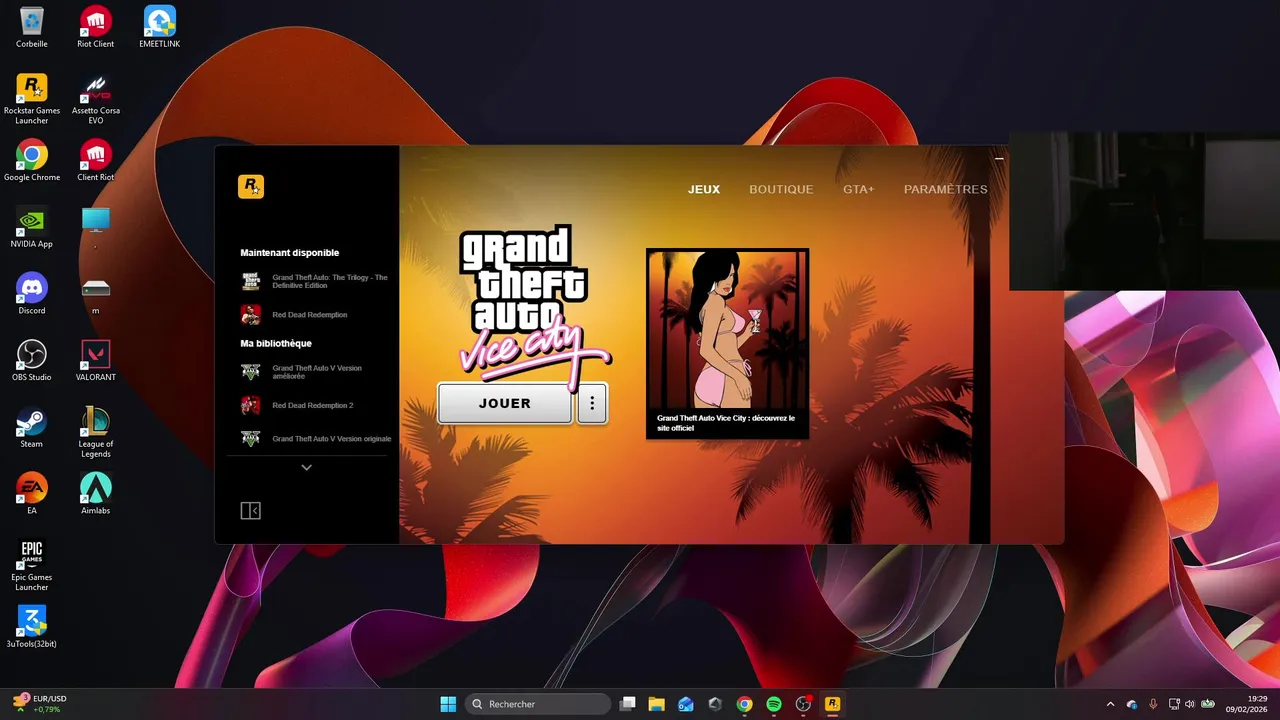Open the BOUTIQUE tab
This screenshot has width=1280, height=720.
(781, 189)
